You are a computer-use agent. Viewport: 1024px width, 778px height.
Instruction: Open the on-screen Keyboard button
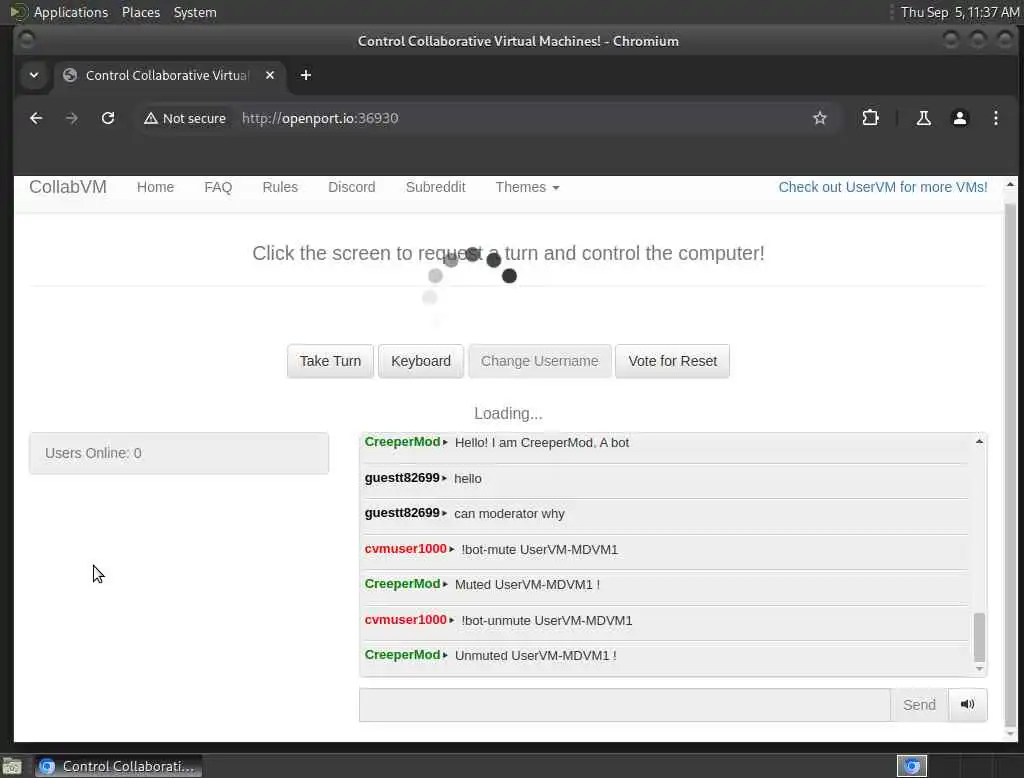pos(421,361)
